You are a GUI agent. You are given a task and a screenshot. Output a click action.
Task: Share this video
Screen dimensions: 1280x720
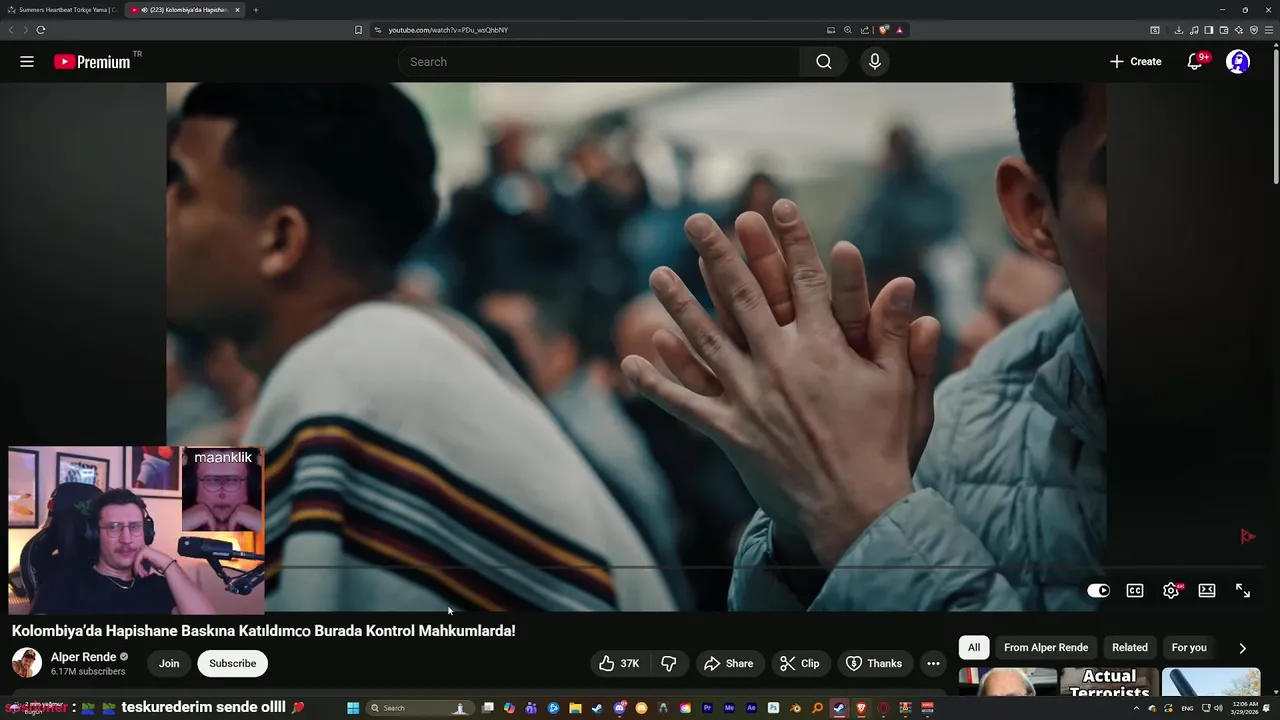click(x=728, y=663)
